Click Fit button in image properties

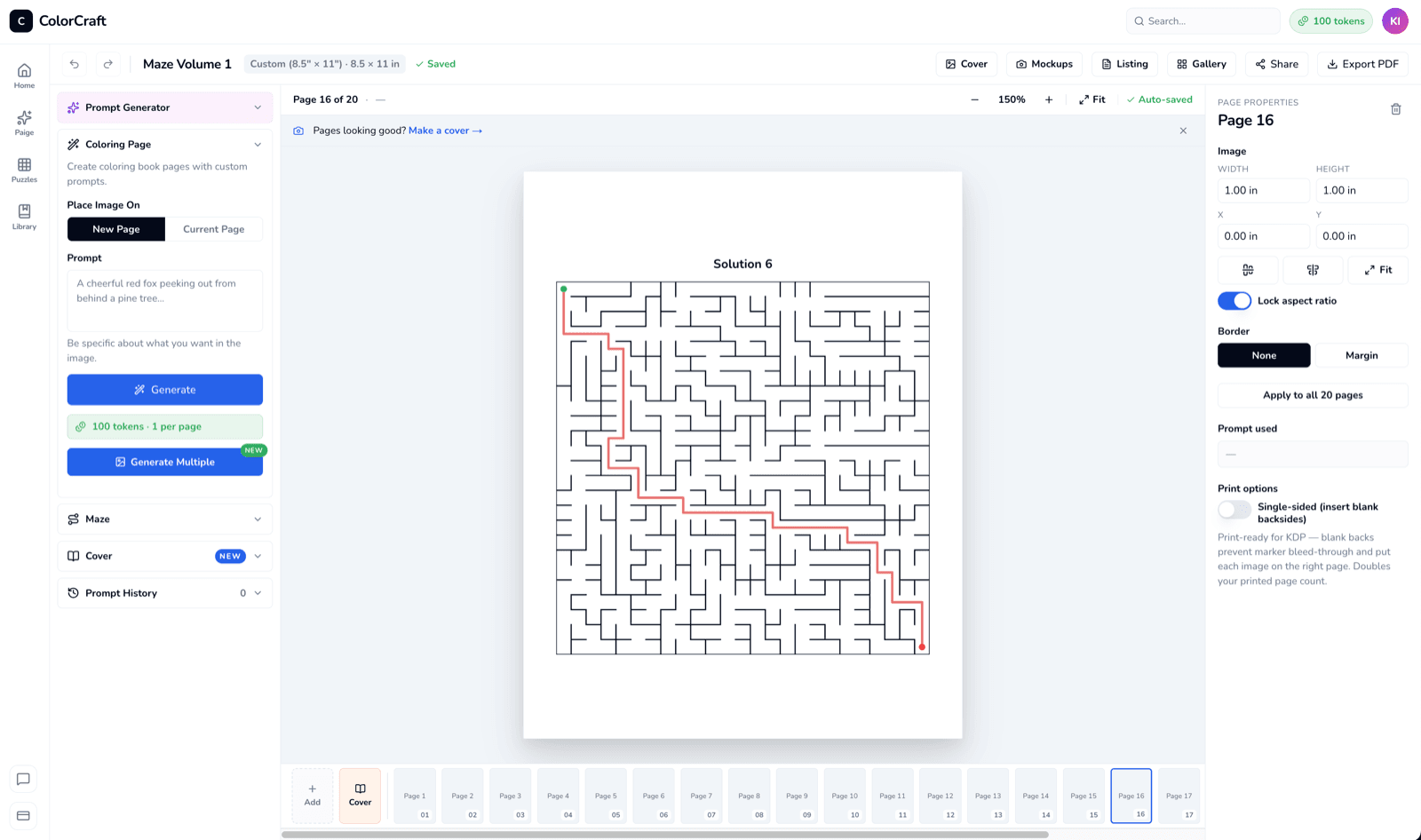[1378, 270]
